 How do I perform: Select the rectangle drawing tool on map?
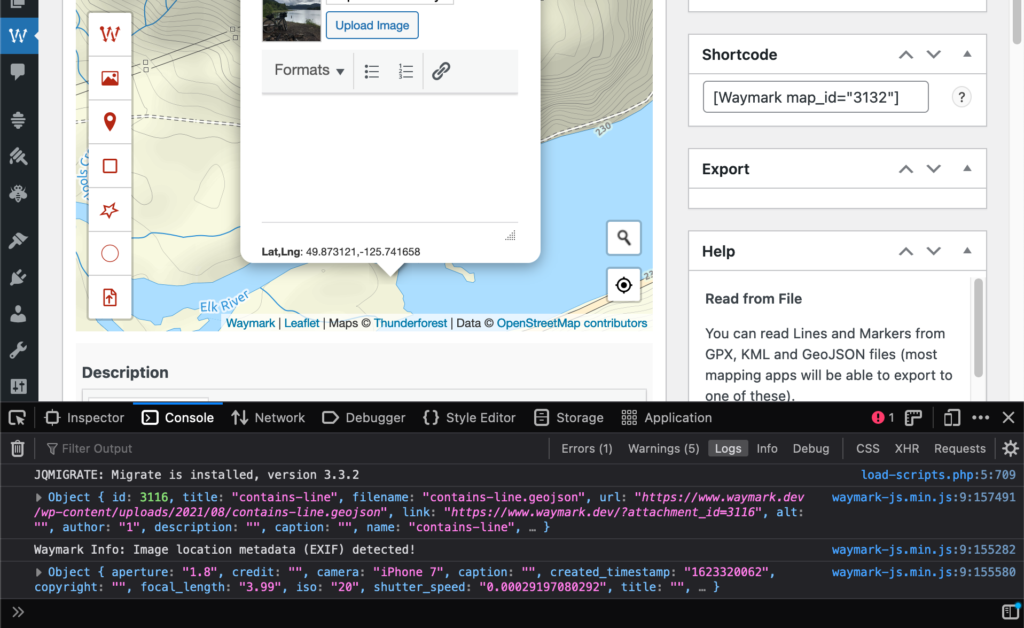(x=110, y=166)
